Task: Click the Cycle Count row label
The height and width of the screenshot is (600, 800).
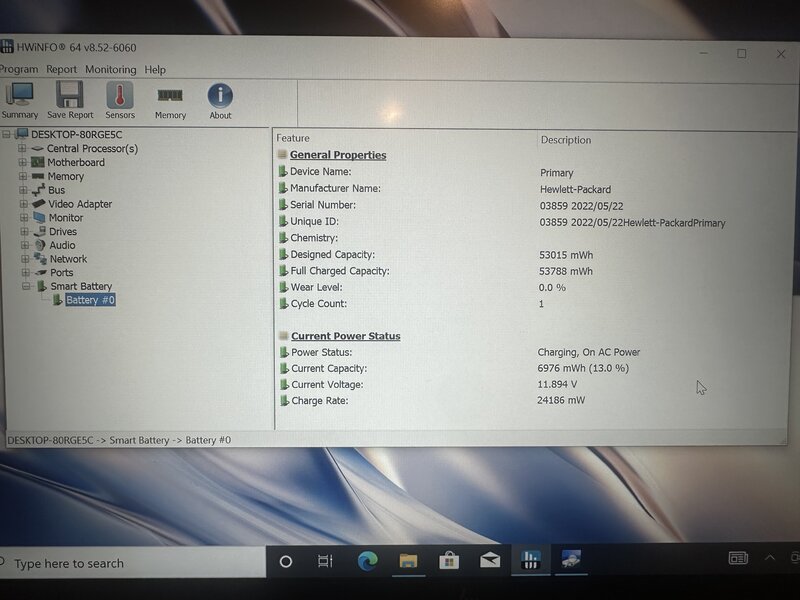Action: coord(319,303)
